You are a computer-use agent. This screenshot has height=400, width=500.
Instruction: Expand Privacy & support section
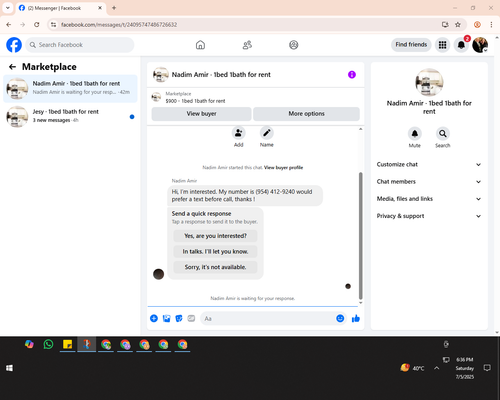point(429,216)
